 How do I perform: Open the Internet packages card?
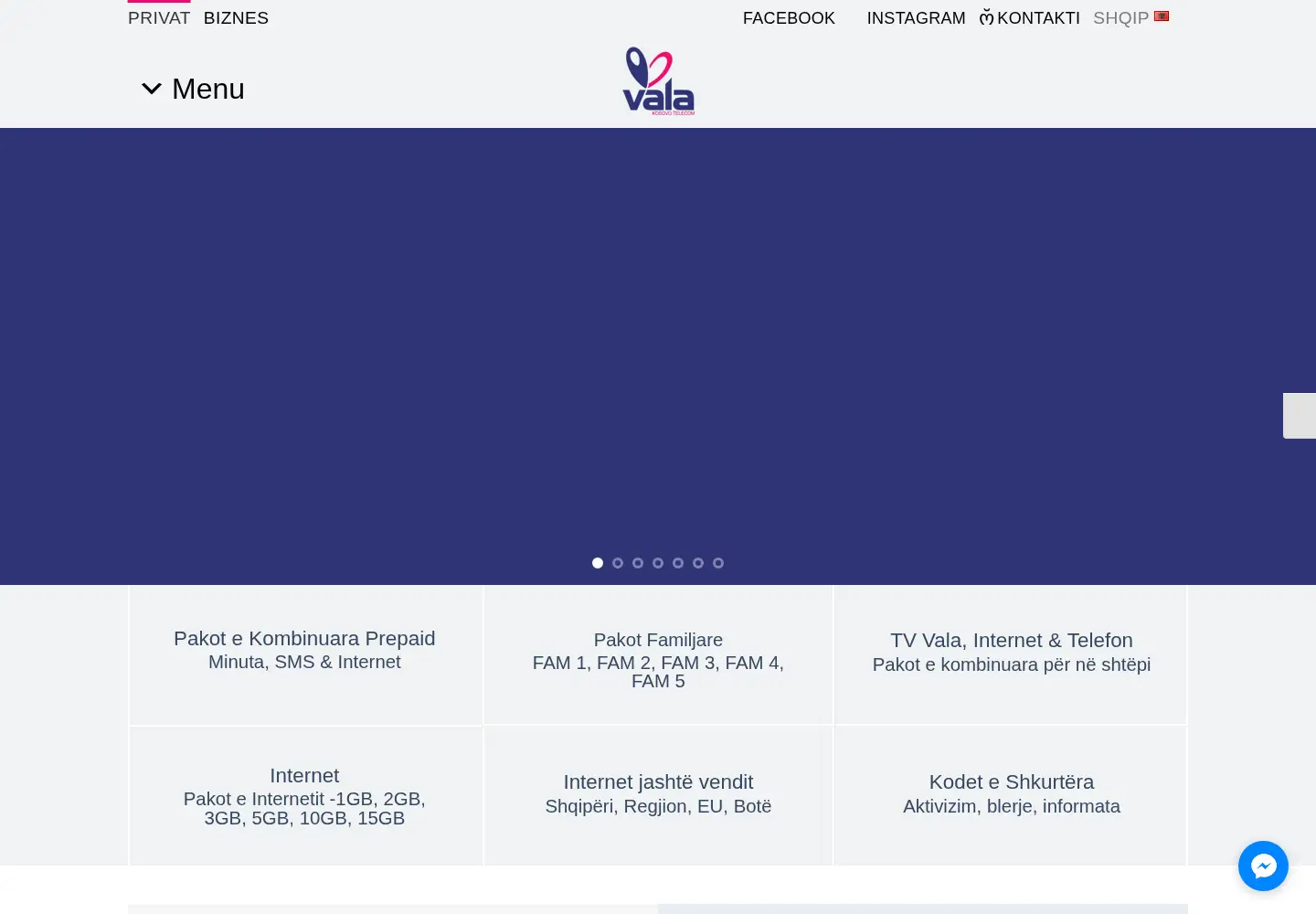[x=305, y=796]
